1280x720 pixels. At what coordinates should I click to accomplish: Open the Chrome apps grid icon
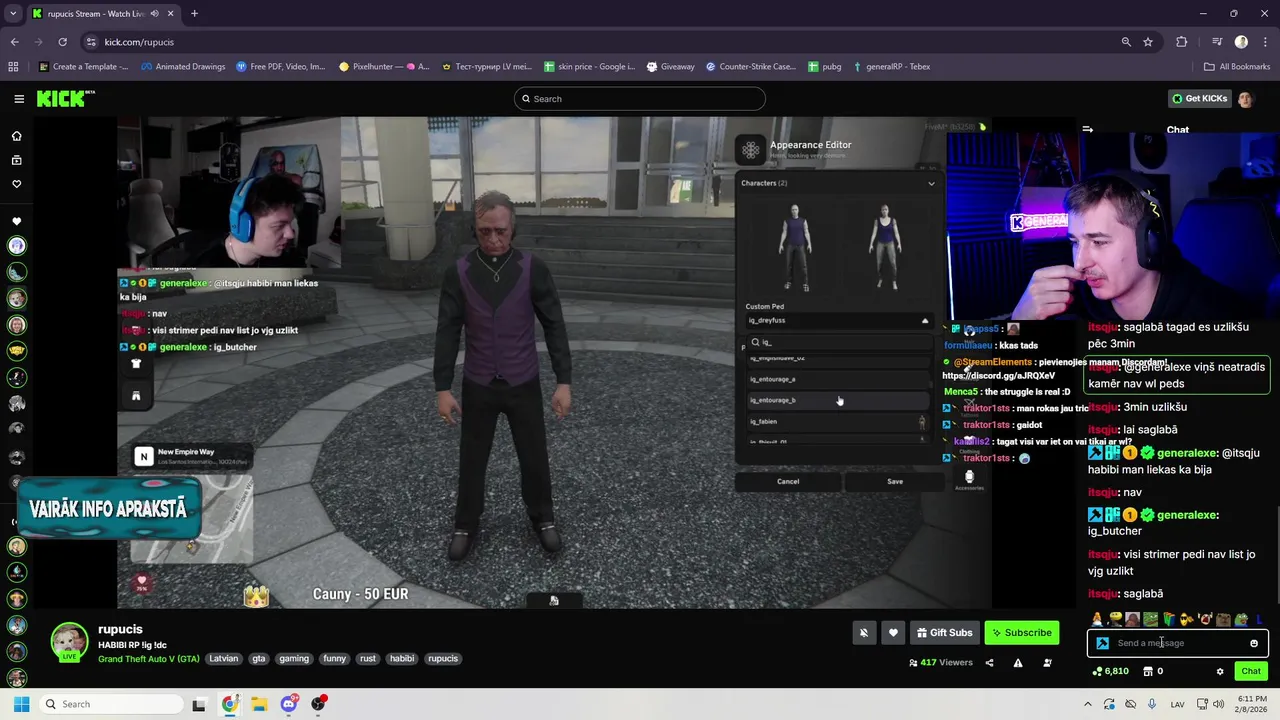pyautogui.click(x=13, y=67)
